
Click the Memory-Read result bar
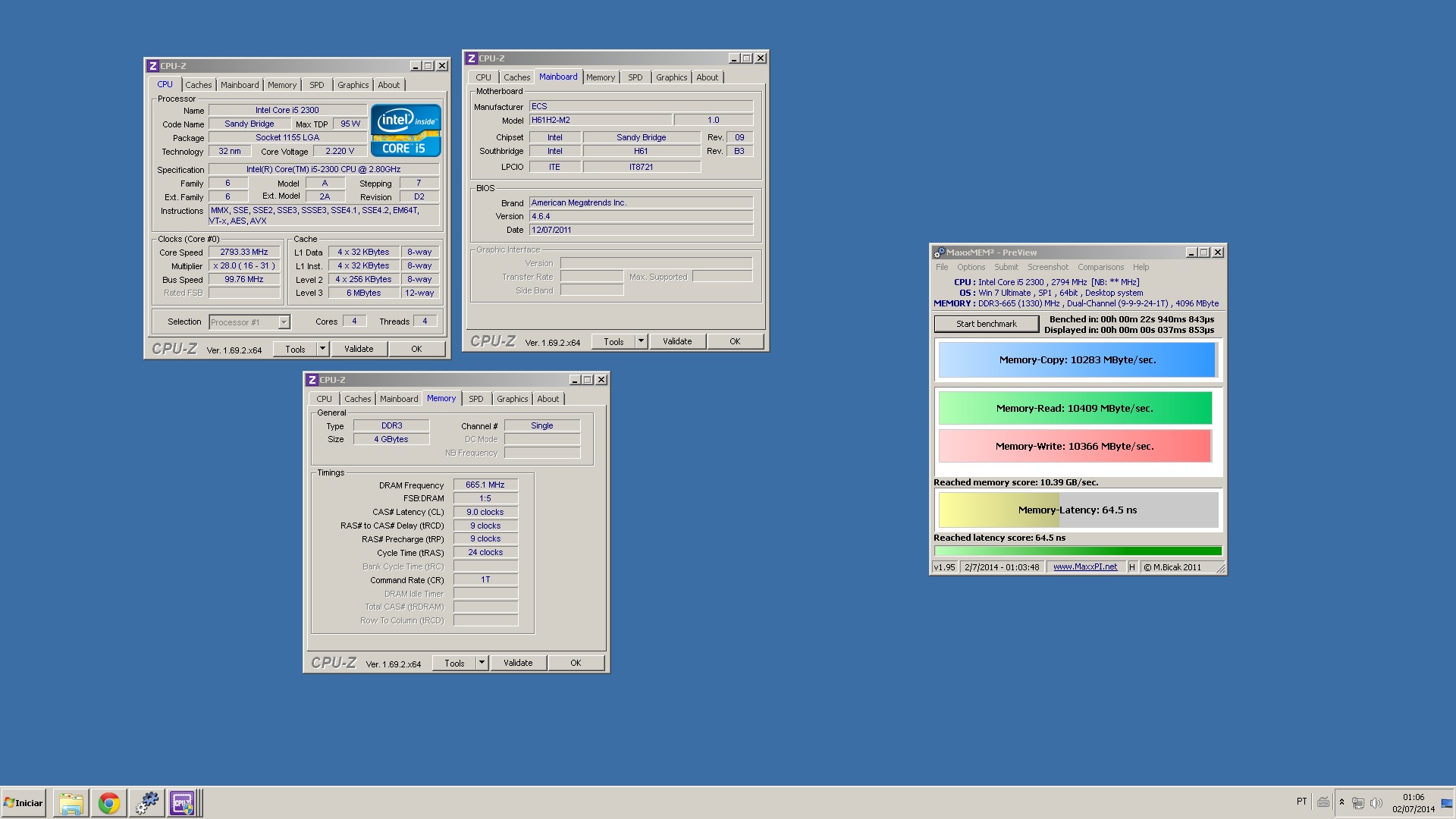click(x=1075, y=408)
